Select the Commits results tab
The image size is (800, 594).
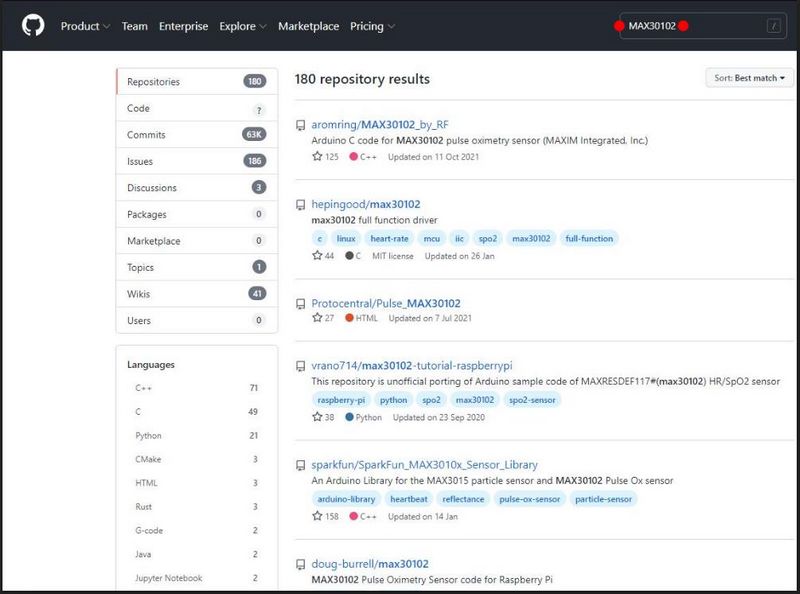(197, 135)
